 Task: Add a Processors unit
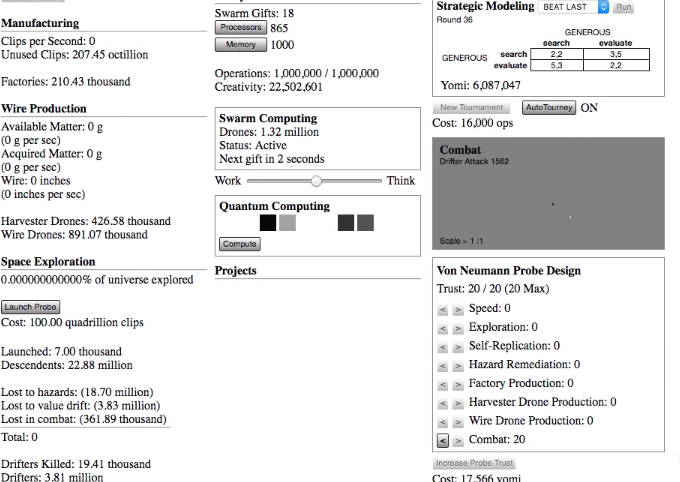coord(240,28)
